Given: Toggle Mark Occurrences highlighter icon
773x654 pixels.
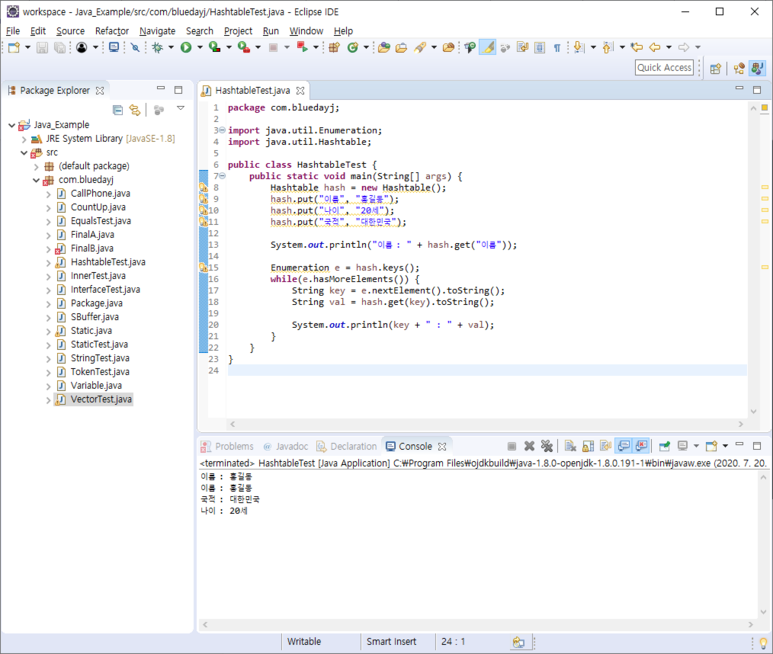Looking at the screenshot, I should click(488, 47).
